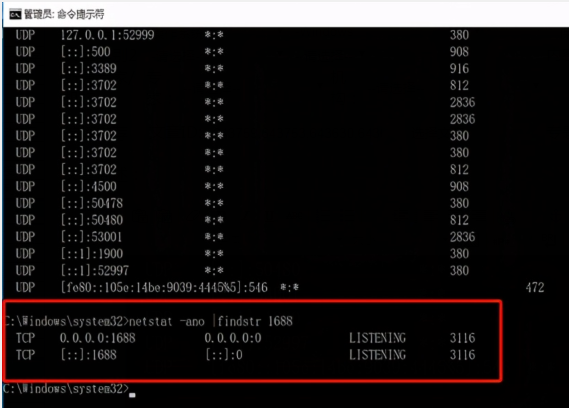Click the 0.0.0.0:0 foreign address
This screenshot has height=408, width=569.
[x=233, y=338]
